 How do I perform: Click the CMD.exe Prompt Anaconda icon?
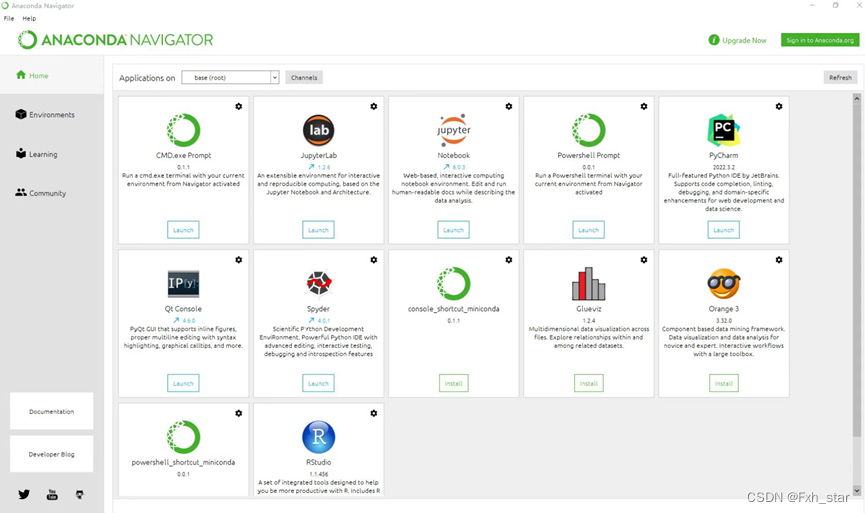(183, 130)
